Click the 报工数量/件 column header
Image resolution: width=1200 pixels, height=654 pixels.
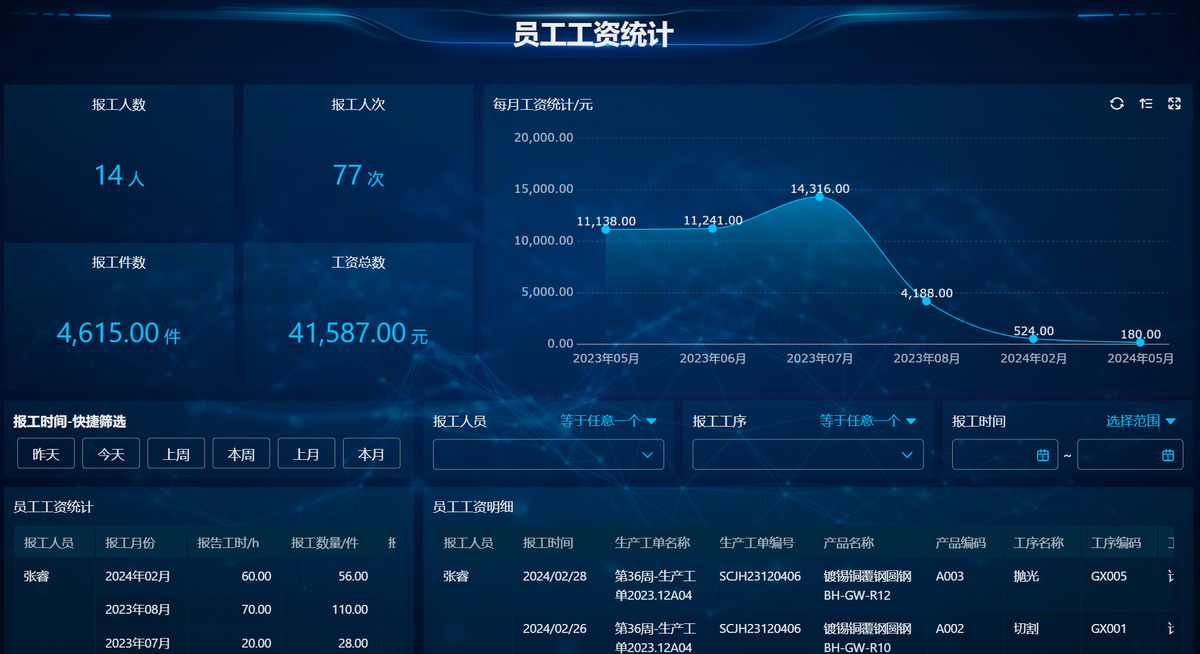point(325,543)
